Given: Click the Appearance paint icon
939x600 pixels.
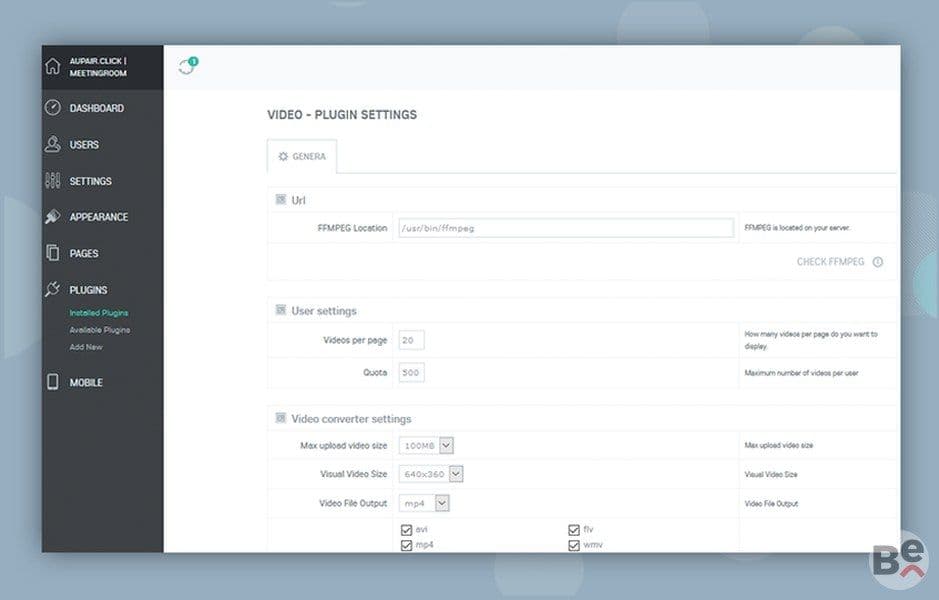Looking at the screenshot, I should (x=53, y=217).
